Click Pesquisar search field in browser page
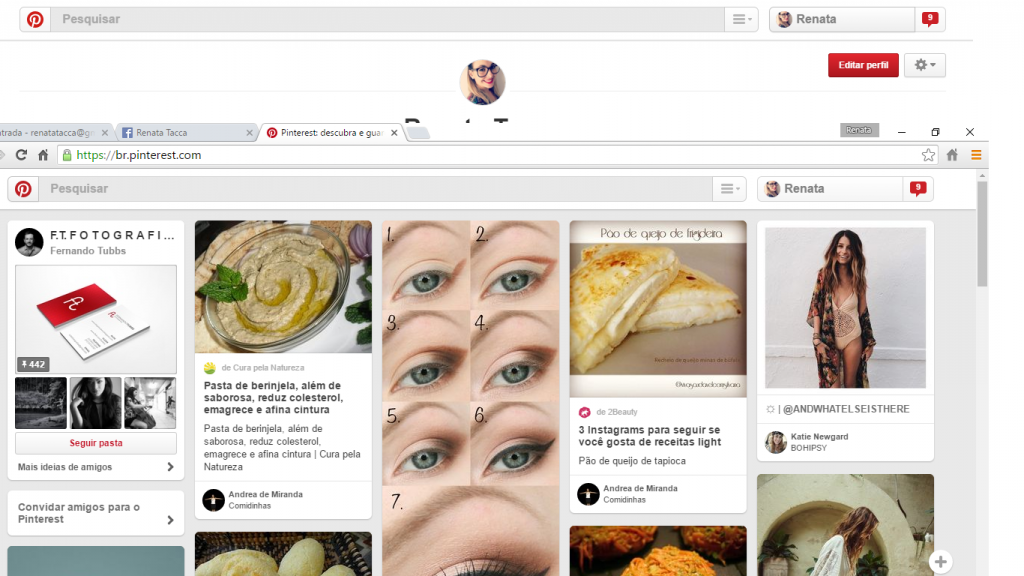 (x=376, y=189)
